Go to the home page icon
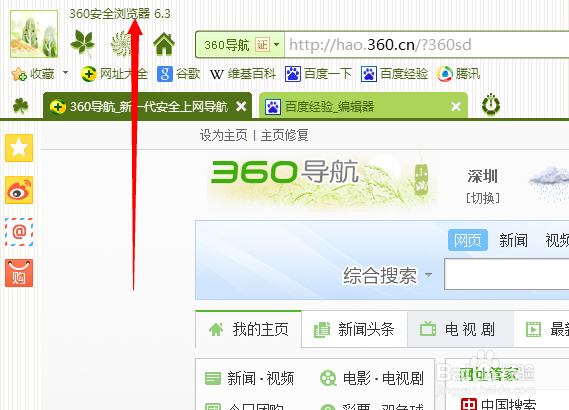The width and height of the screenshot is (569, 410). tap(164, 44)
